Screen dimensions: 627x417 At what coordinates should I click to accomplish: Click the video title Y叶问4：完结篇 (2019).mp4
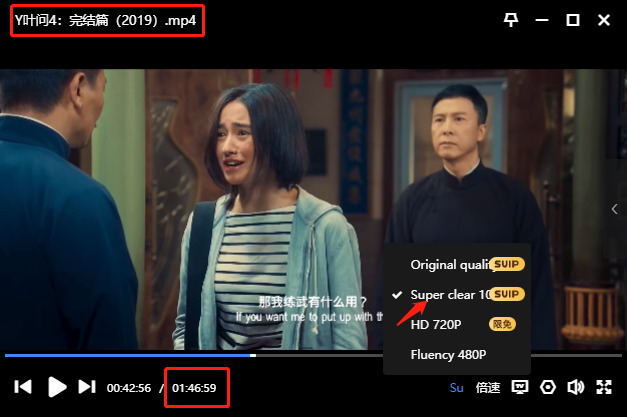(x=106, y=20)
